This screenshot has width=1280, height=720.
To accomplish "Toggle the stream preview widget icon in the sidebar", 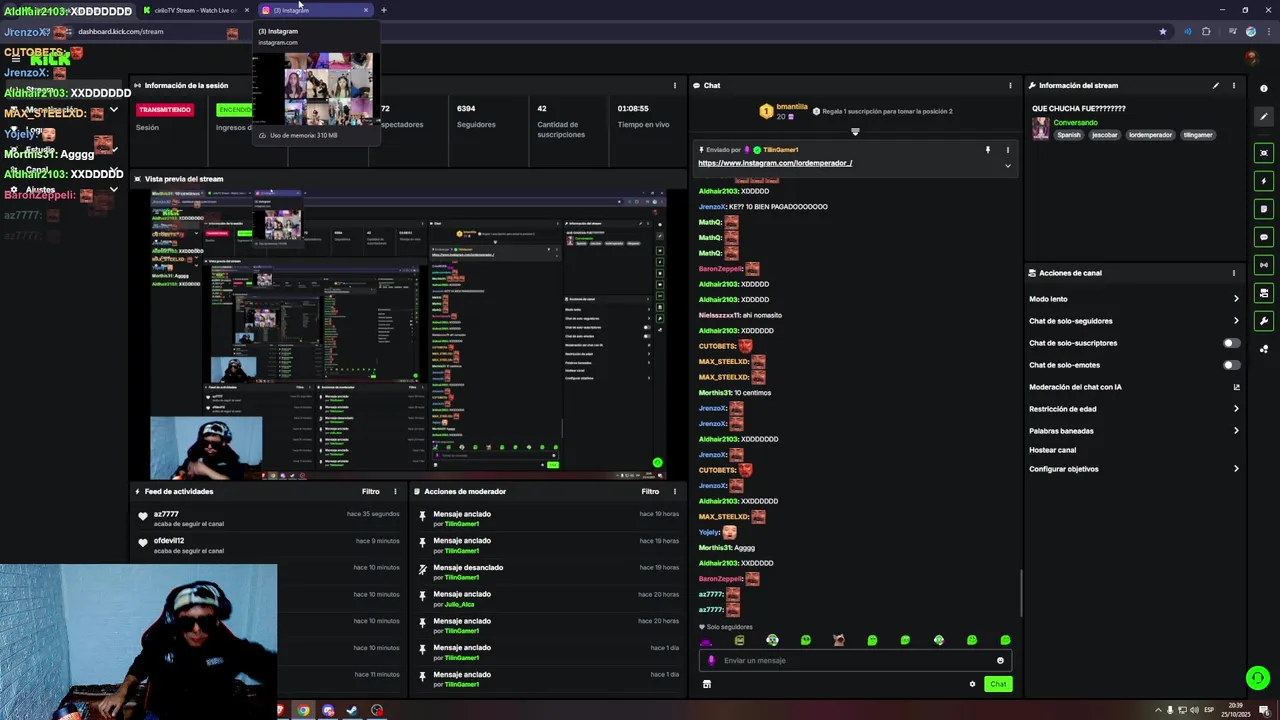I will (x=1264, y=153).
